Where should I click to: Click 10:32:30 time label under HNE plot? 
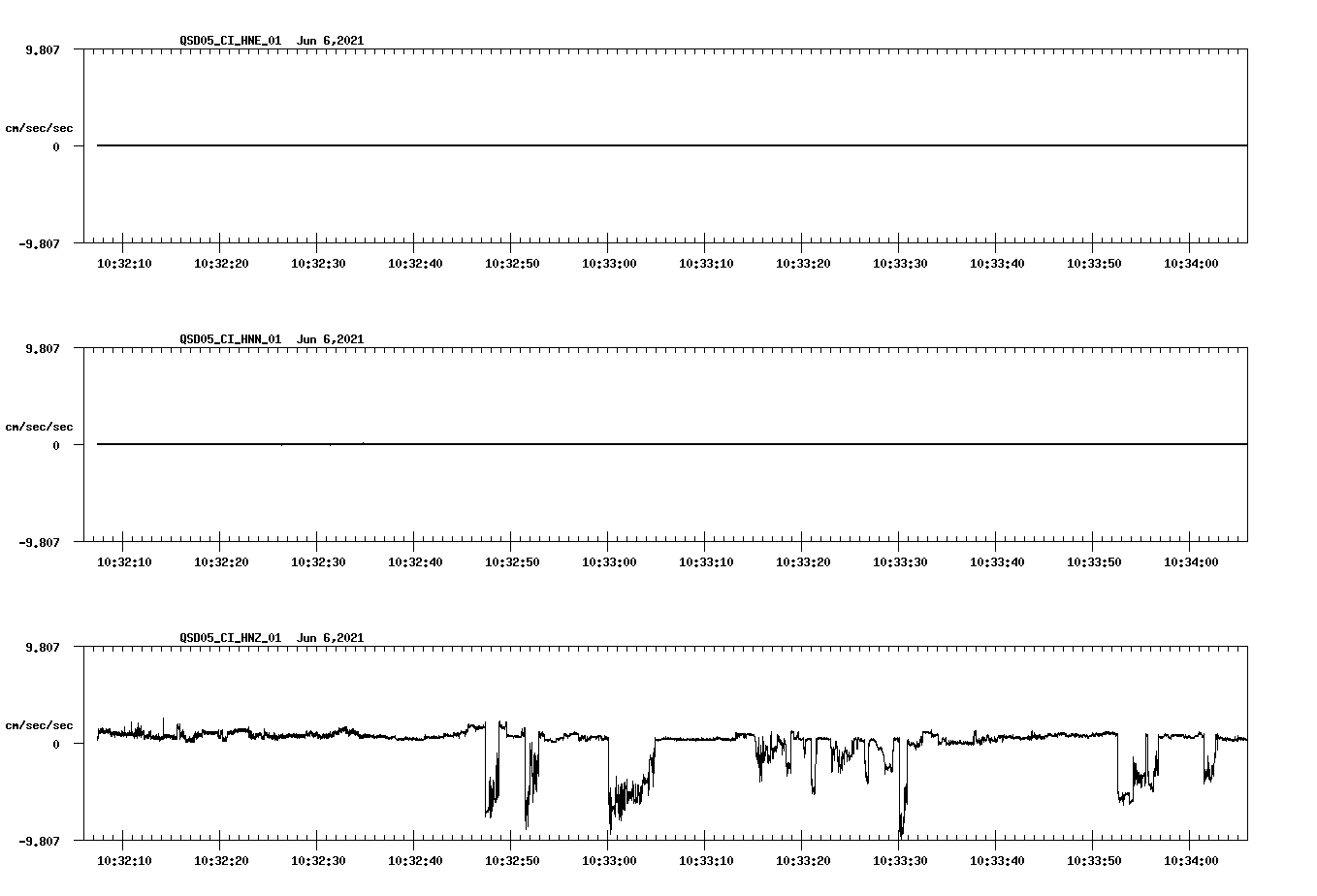(318, 264)
